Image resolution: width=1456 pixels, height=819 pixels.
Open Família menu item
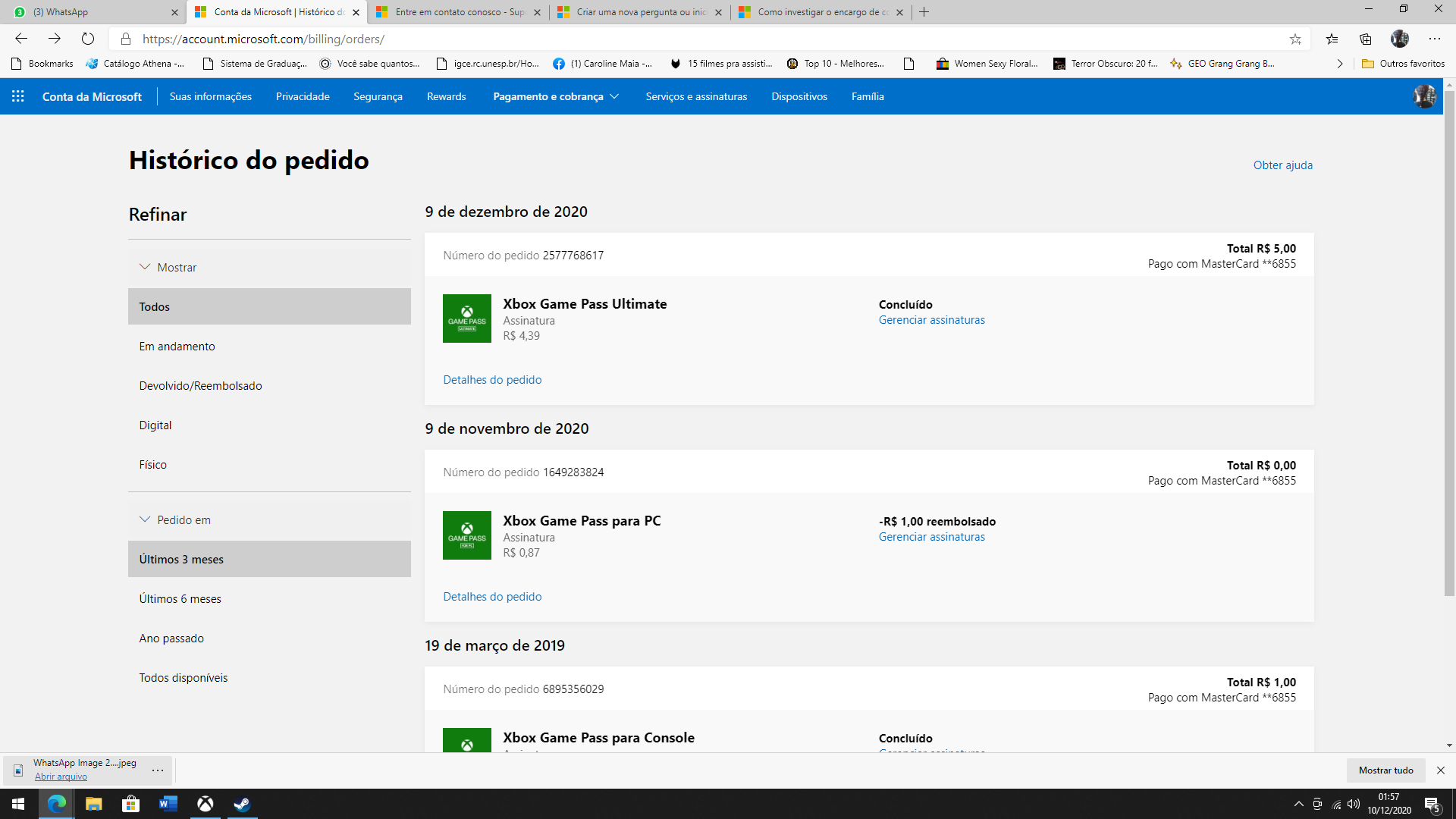[868, 96]
